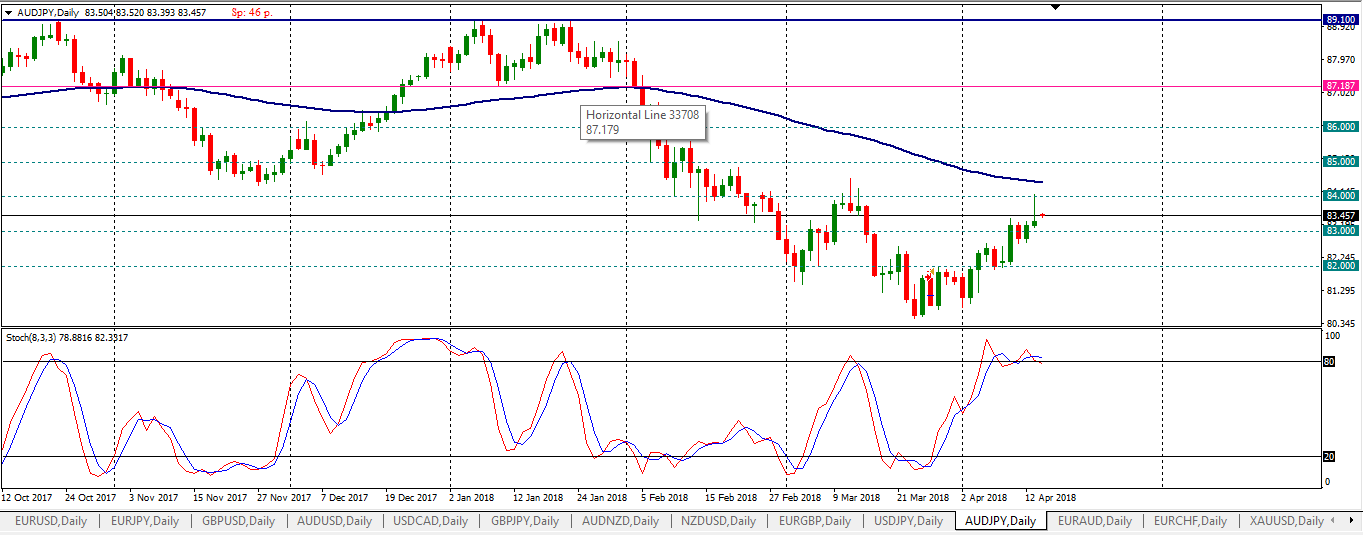Switch to the USDJPY,Daily tab
This screenshot has width=1363, height=535.
[906, 521]
